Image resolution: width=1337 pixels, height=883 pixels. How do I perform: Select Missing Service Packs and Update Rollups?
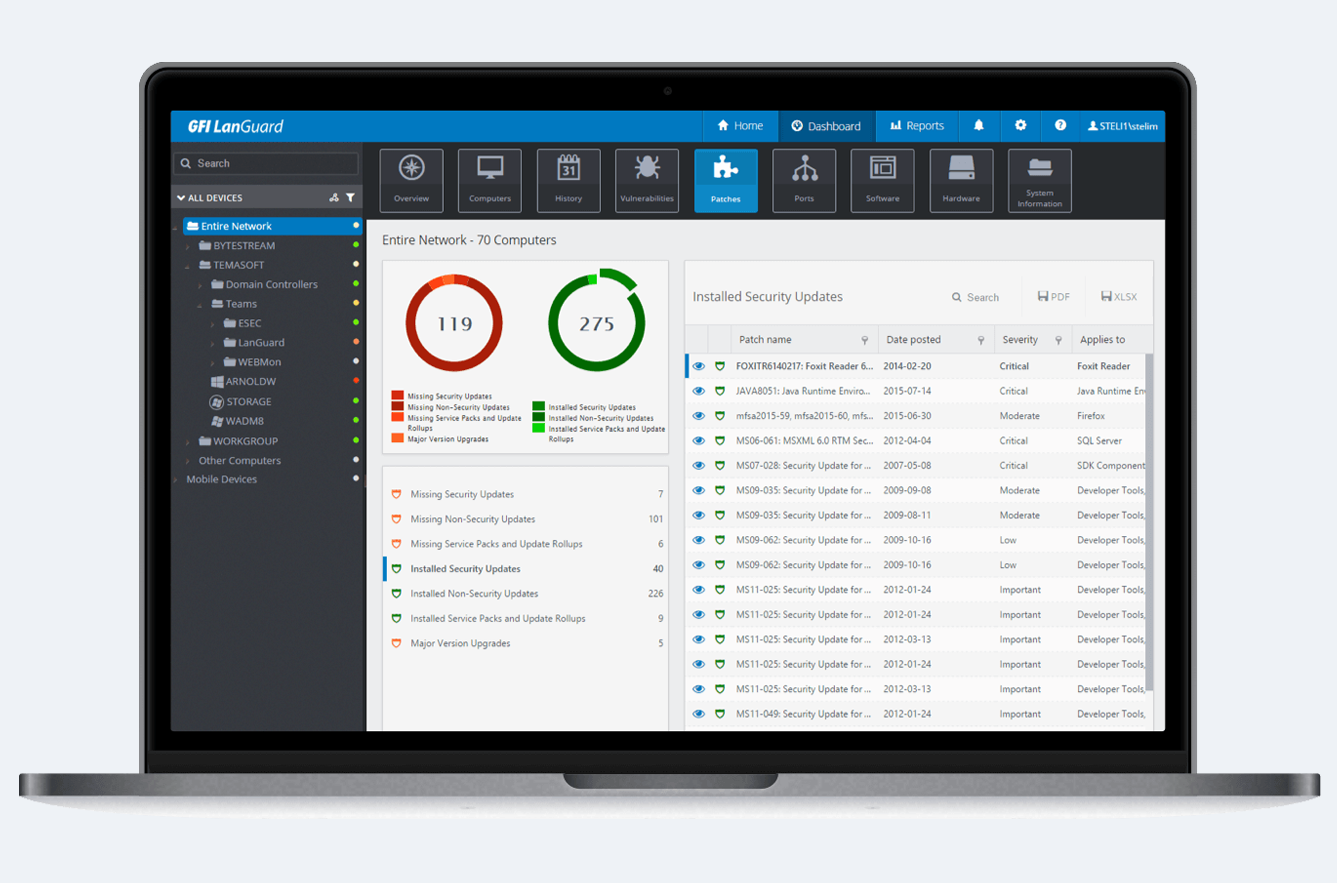[x=526, y=544]
